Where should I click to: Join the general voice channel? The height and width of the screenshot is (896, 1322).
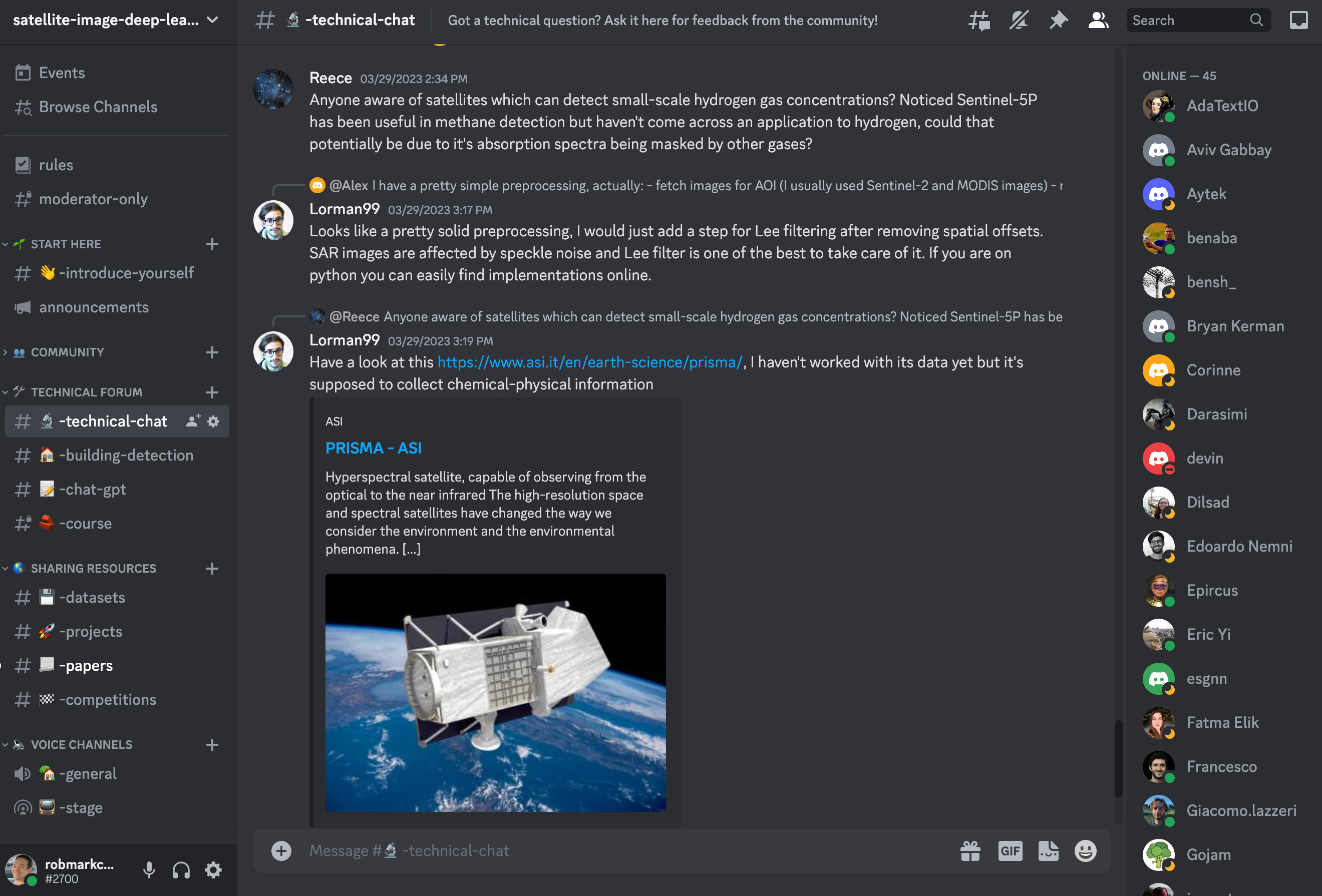(x=117, y=774)
